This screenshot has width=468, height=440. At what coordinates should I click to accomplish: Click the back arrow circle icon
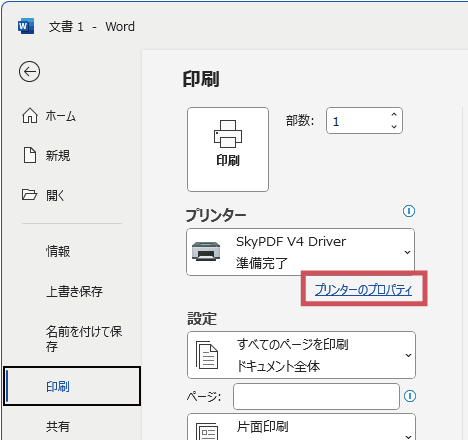pyautogui.click(x=29, y=71)
